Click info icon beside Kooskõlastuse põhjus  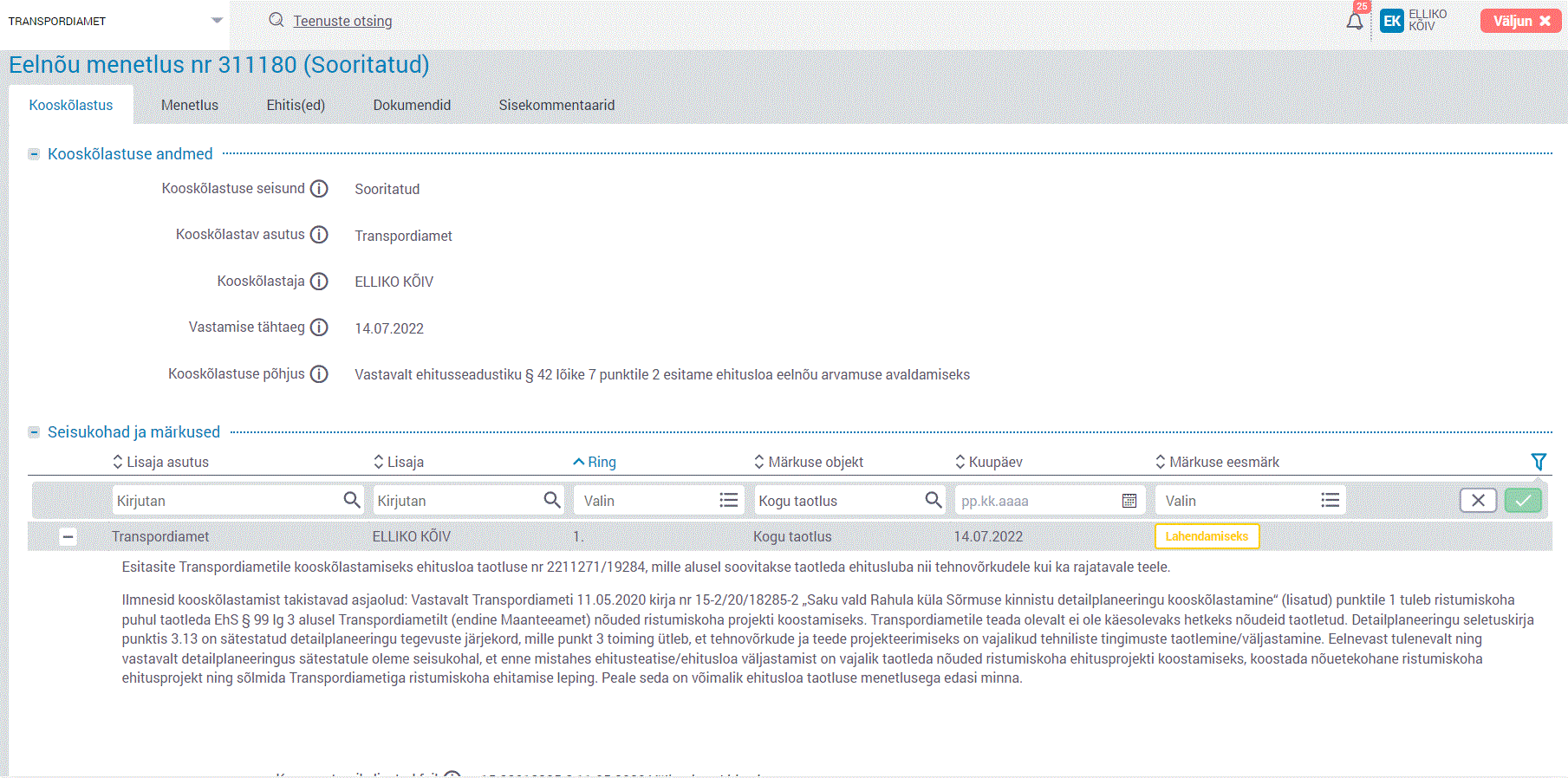[x=319, y=374]
